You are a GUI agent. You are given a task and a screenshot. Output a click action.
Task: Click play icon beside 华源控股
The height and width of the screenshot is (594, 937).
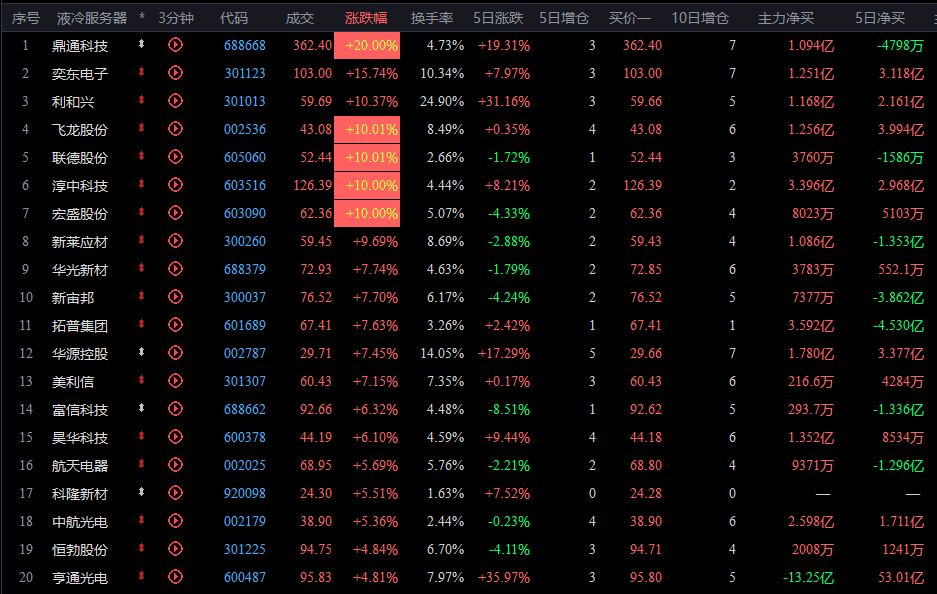175,353
